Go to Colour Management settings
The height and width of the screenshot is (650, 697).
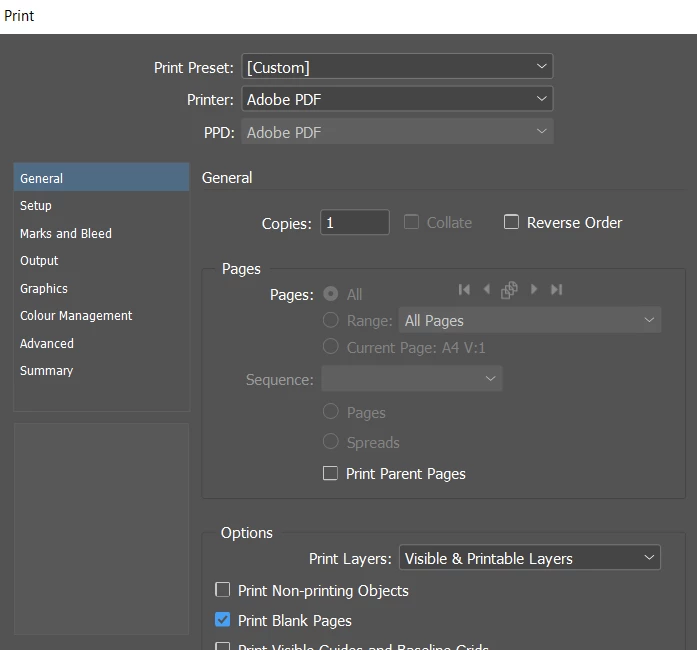(101, 316)
